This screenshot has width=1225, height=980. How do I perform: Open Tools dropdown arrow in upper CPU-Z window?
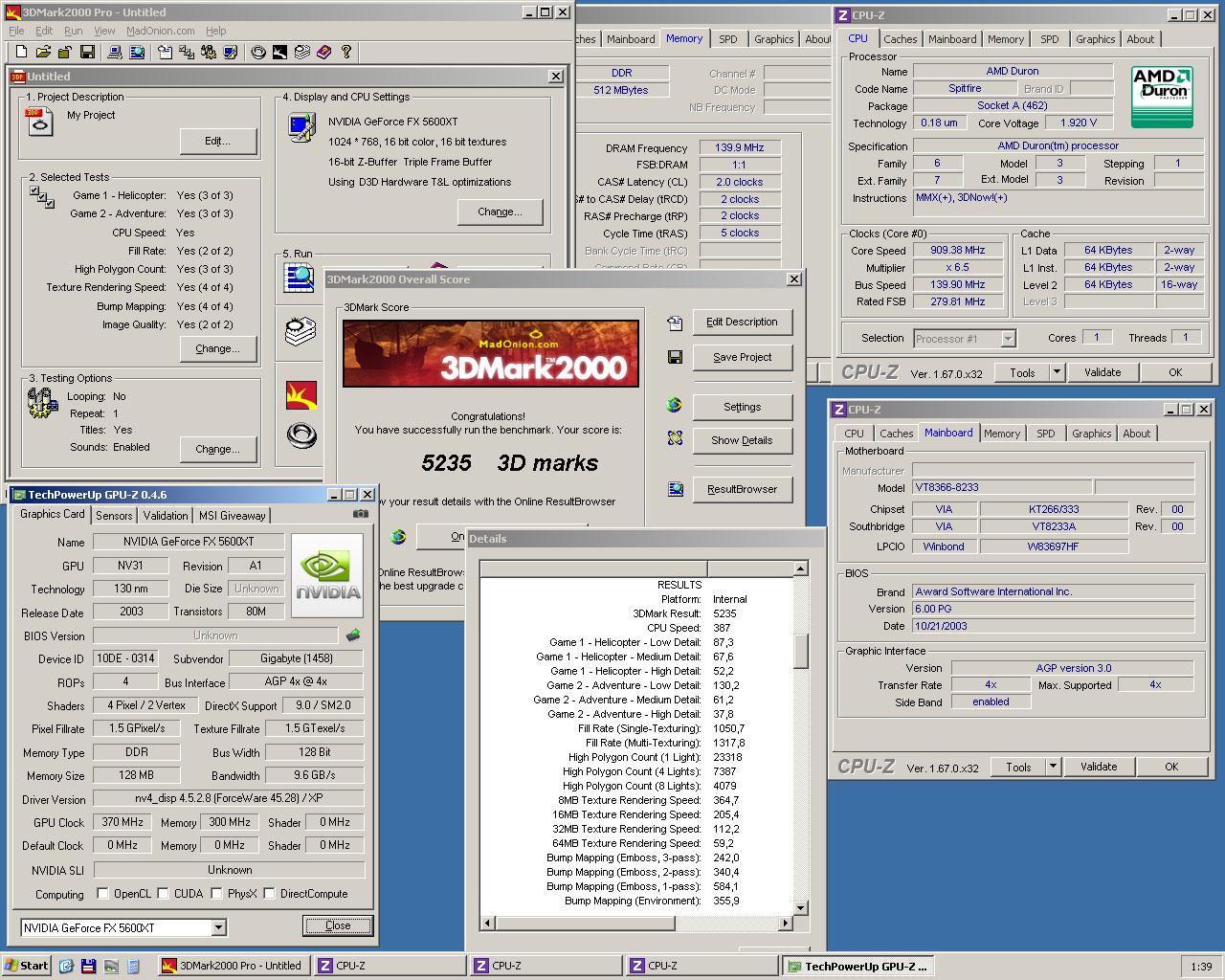(x=1057, y=372)
